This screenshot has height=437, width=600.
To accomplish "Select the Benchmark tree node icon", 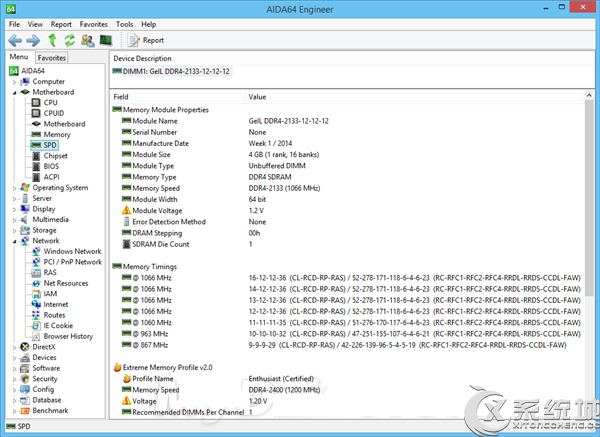I will (x=25, y=411).
